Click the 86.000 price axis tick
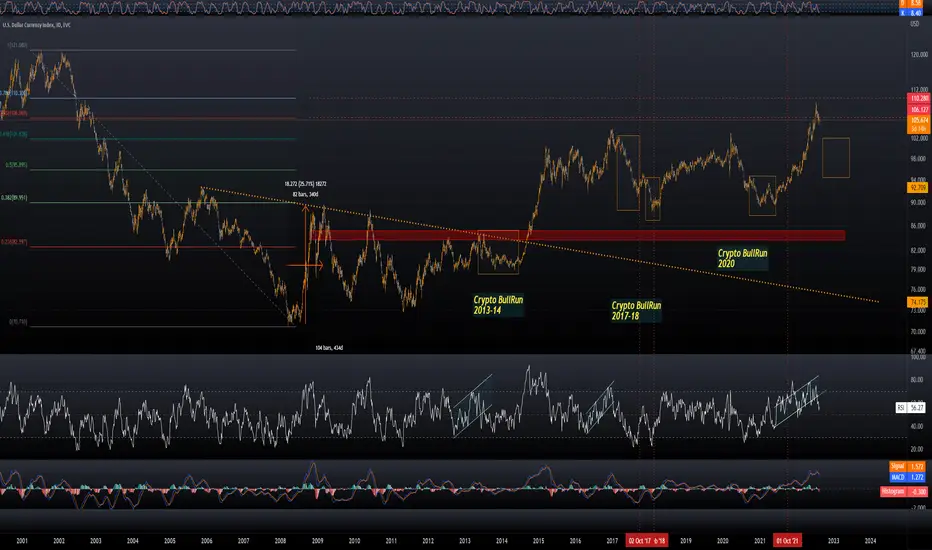The image size is (932, 550). pos(918,226)
